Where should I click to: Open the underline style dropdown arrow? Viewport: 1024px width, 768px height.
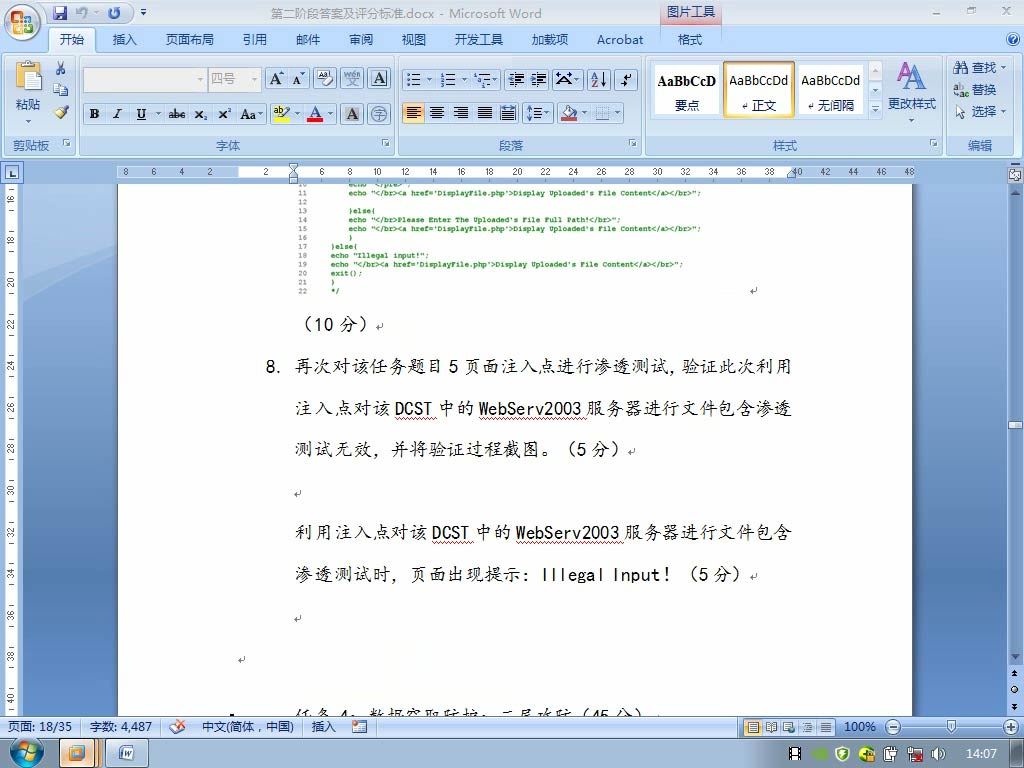coord(157,114)
